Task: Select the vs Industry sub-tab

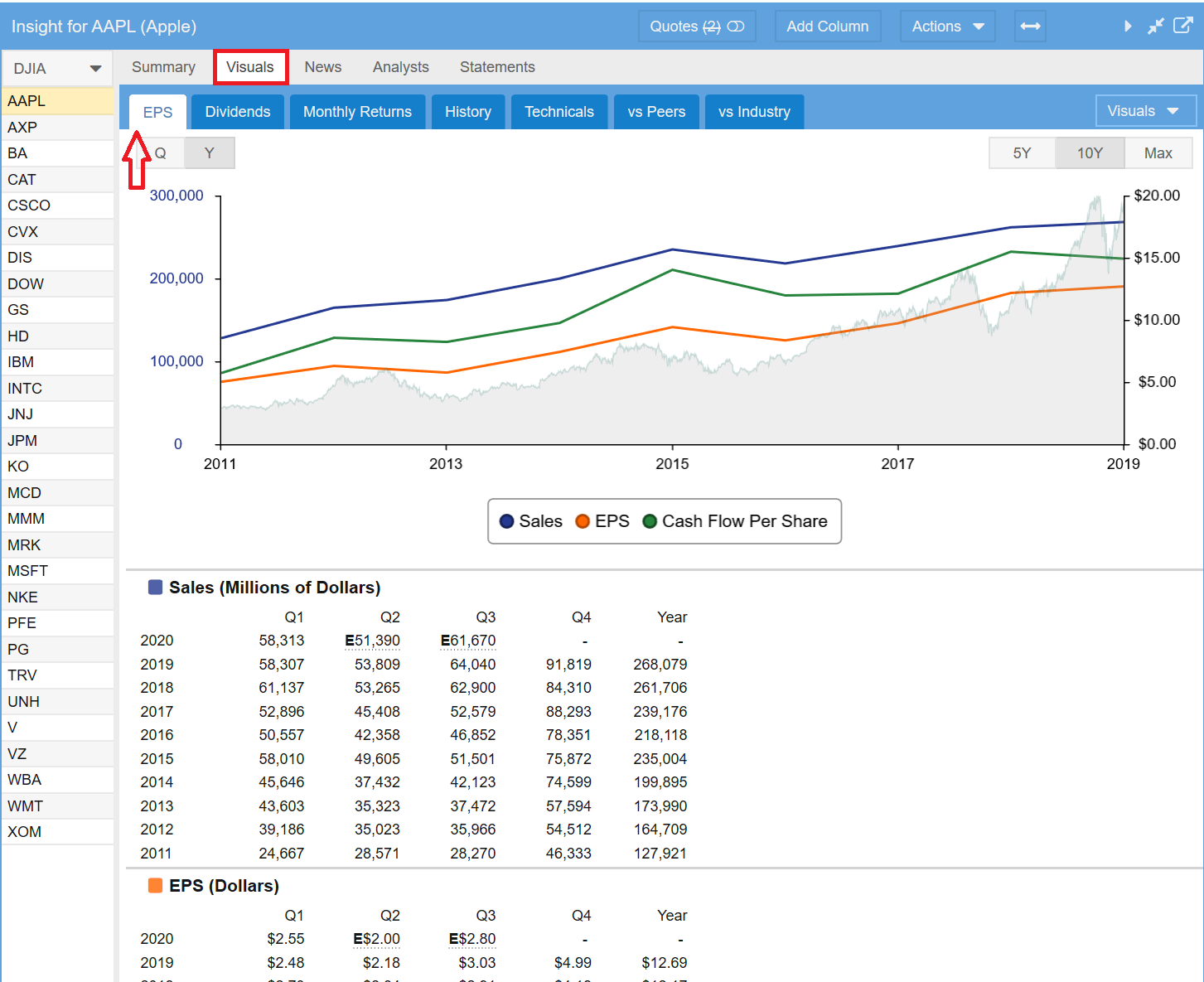Action: (754, 112)
